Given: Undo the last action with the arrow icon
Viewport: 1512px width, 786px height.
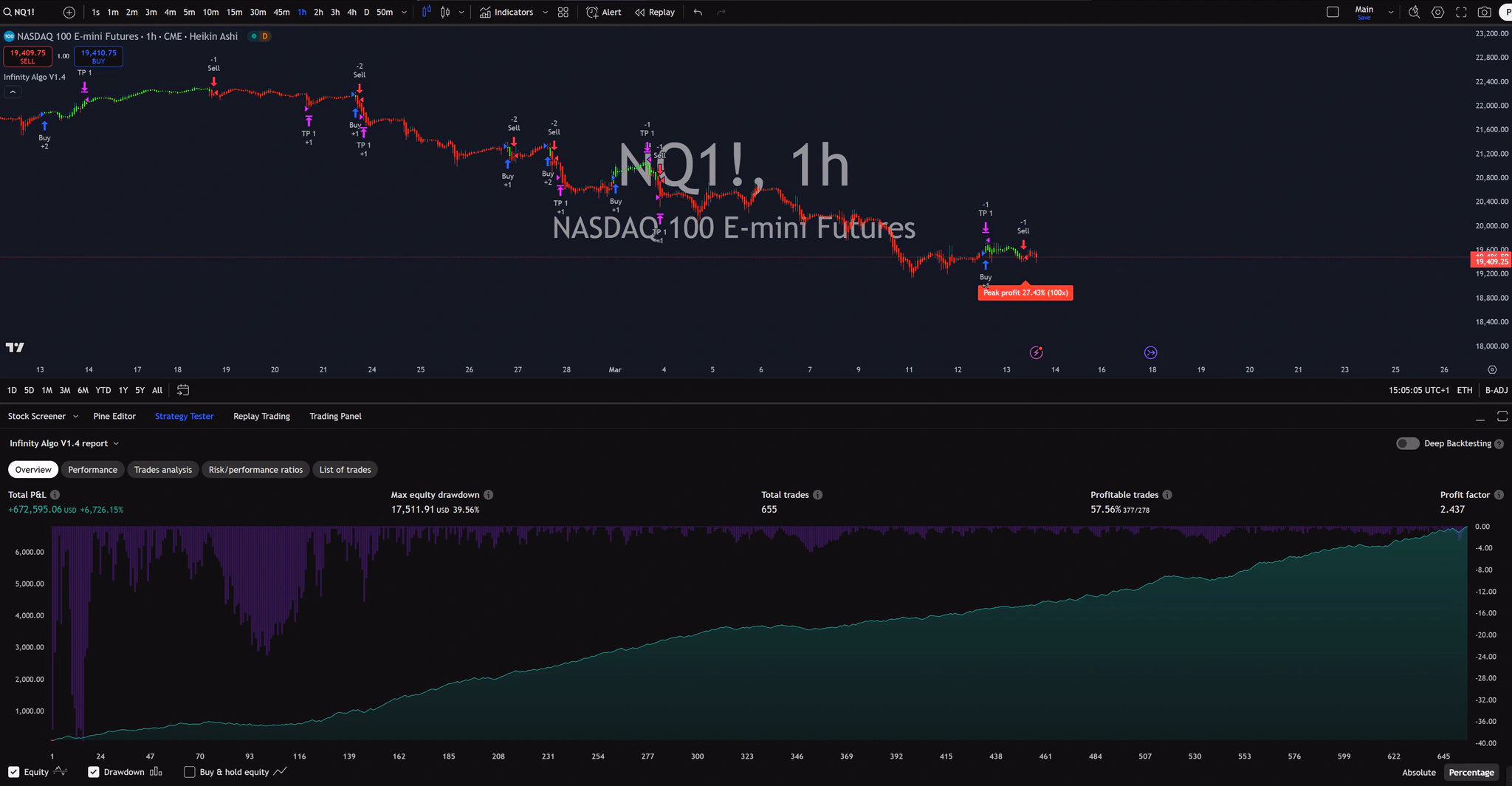Looking at the screenshot, I should pyautogui.click(x=696, y=12).
